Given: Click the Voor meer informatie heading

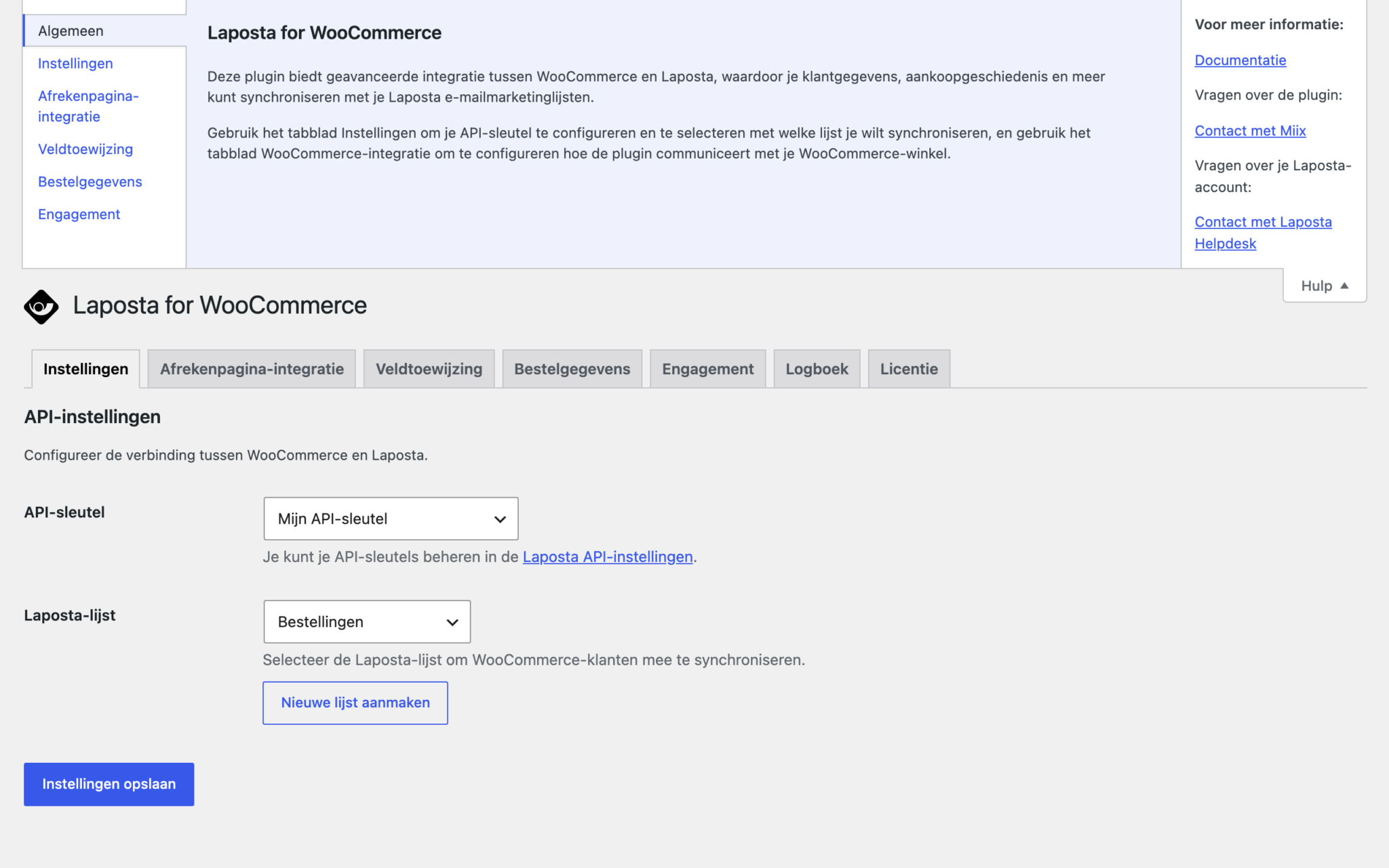Looking at the screenshot, I should coord(1269,24).
